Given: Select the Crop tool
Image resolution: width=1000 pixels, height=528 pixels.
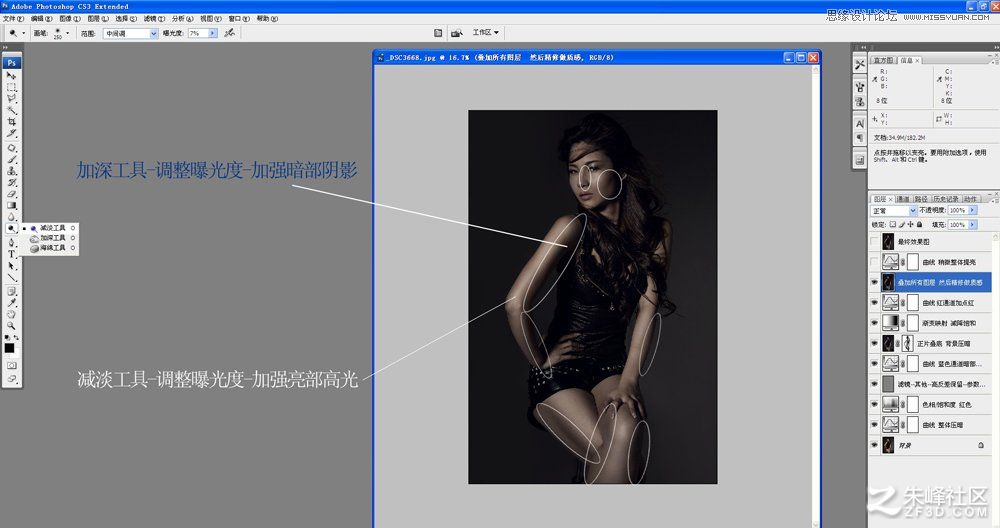Looking at the screenshot, I should pos(11,122).
